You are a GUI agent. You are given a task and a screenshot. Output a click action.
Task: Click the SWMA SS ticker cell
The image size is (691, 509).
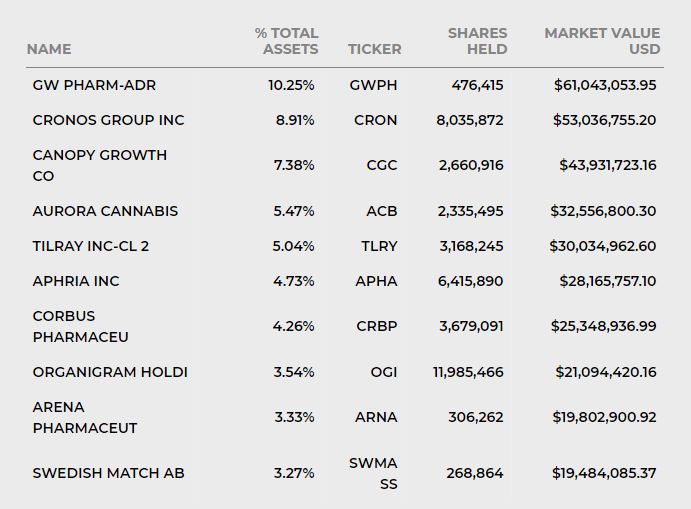click(373, 473)
